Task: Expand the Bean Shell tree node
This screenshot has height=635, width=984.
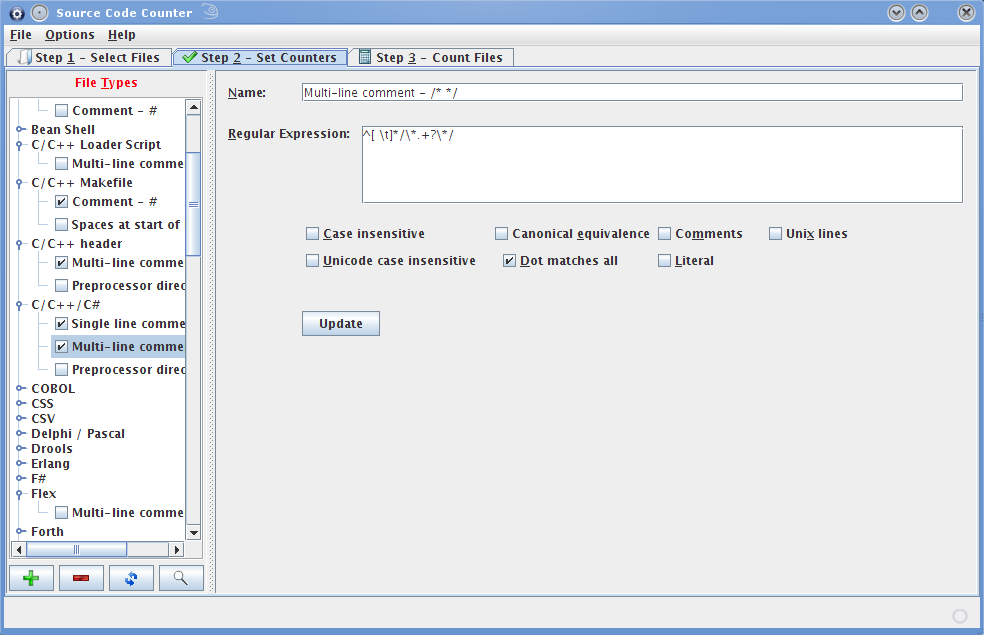Action: (20, 130)
